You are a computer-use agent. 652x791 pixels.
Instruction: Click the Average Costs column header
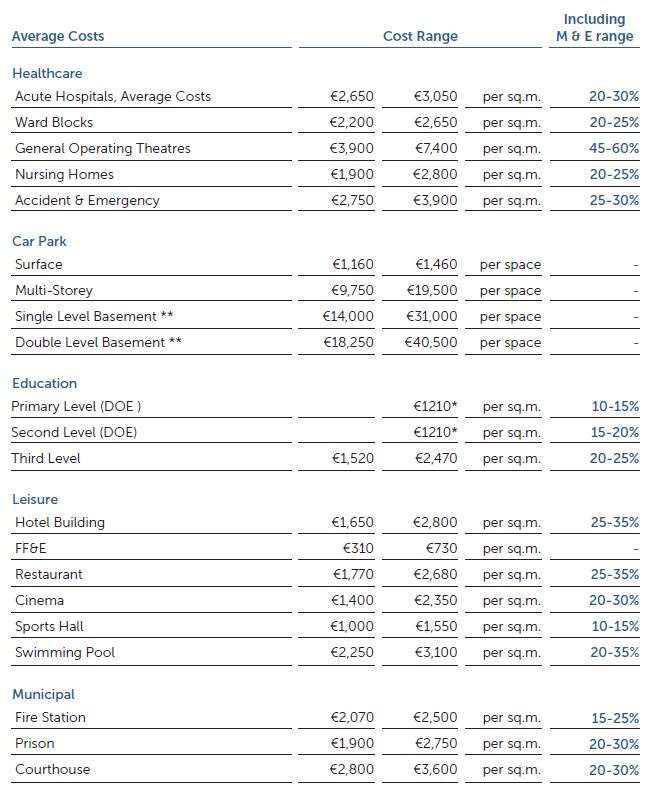58,37
